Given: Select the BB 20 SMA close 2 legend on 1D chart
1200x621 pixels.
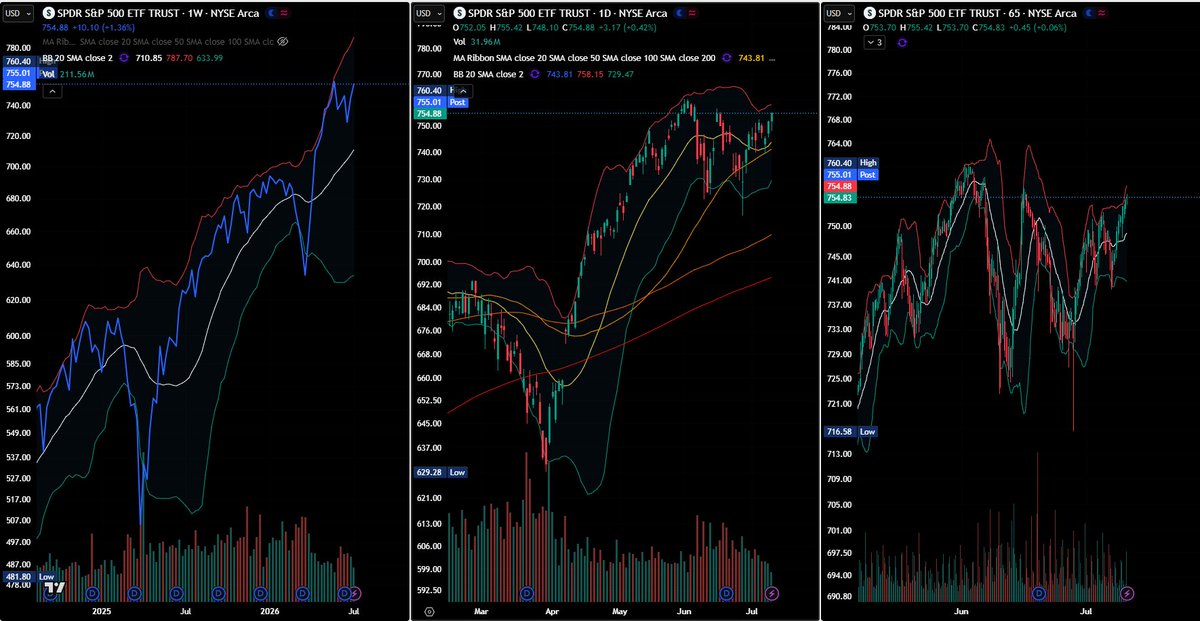Looking at the screenshot, I should pos(488,74).
